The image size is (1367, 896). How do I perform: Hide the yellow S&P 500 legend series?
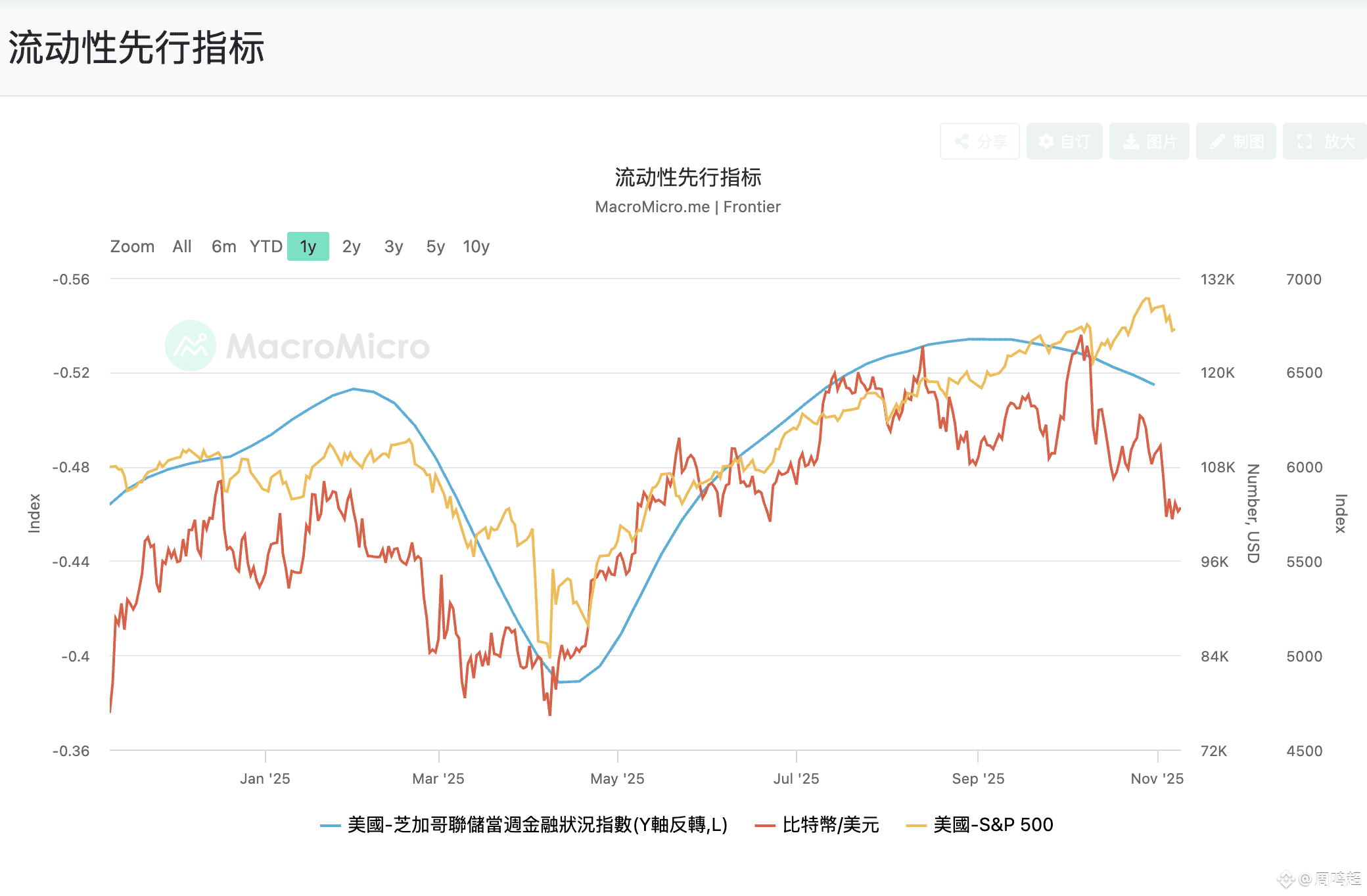(x=992, y=824)
